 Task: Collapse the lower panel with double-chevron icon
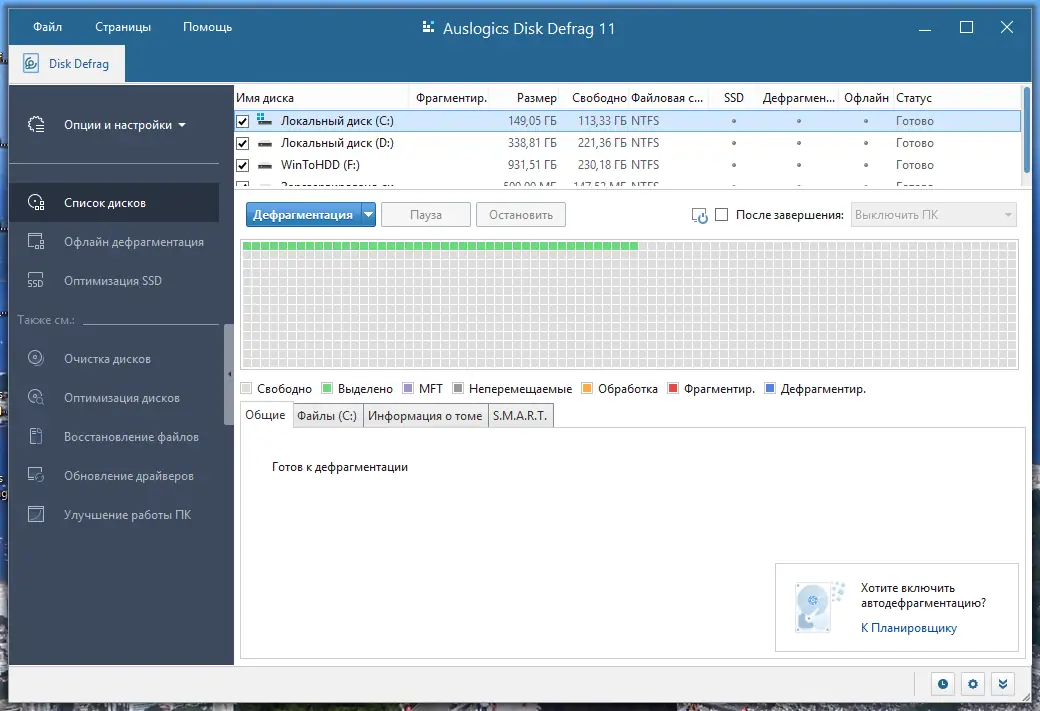pos(1003,684)
